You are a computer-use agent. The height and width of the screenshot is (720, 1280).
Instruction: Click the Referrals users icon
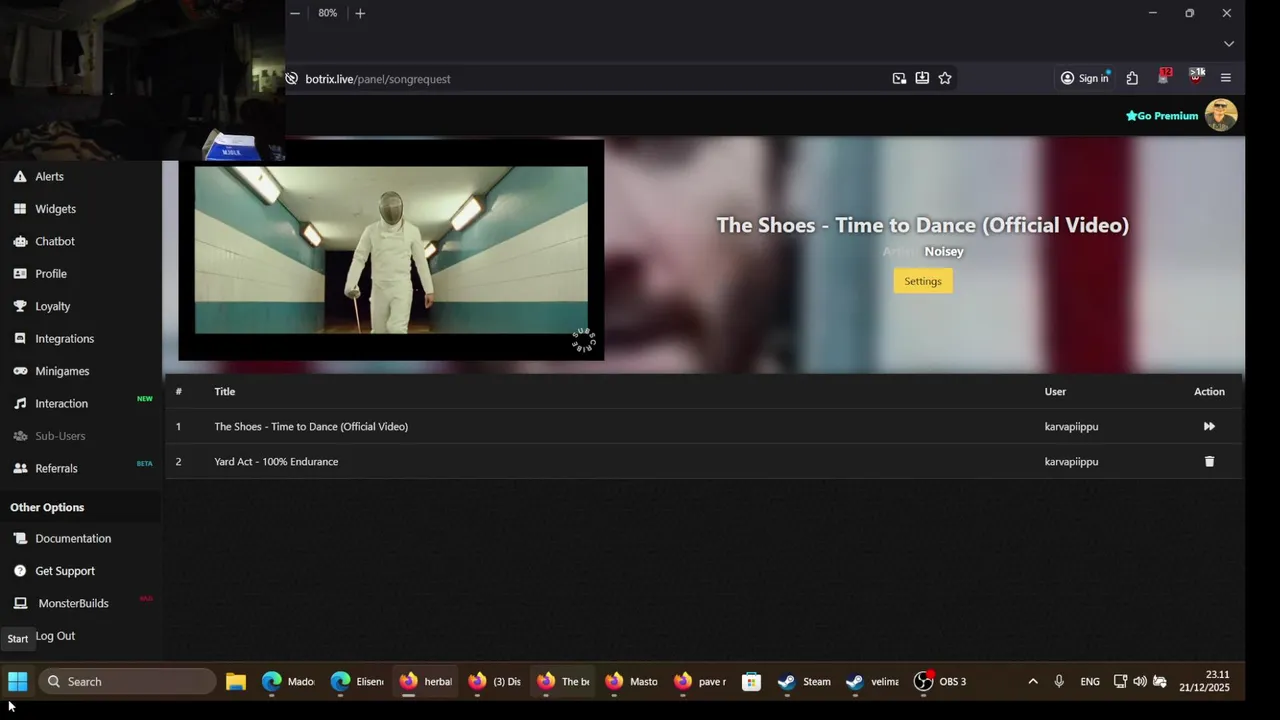click(x=20, y=468)
